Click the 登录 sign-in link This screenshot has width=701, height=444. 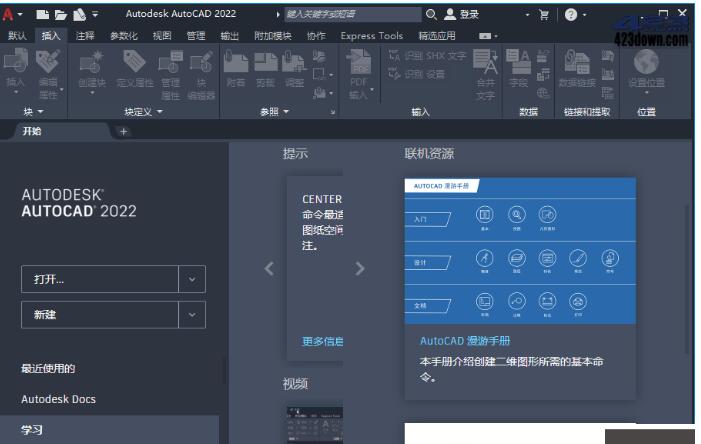click(x=469, y=15)
